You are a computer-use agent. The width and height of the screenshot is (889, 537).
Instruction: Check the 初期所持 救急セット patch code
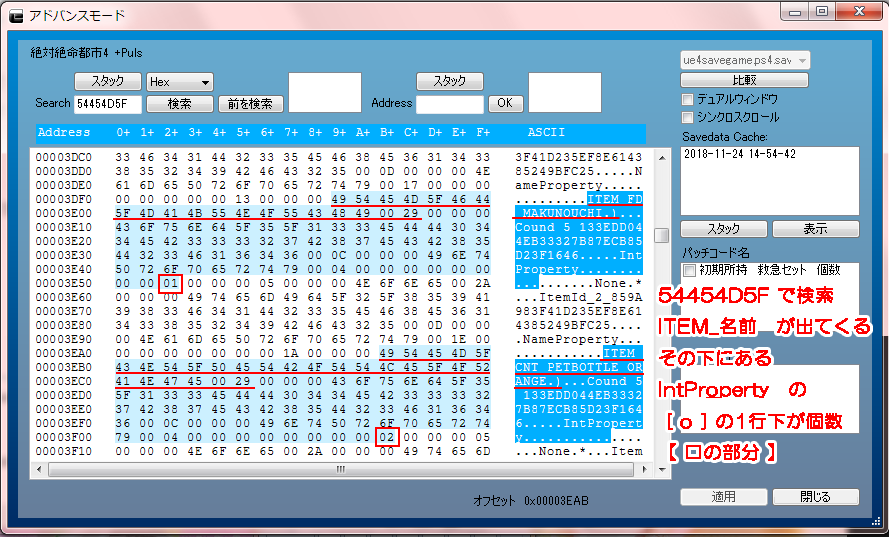tap(687, 270)
